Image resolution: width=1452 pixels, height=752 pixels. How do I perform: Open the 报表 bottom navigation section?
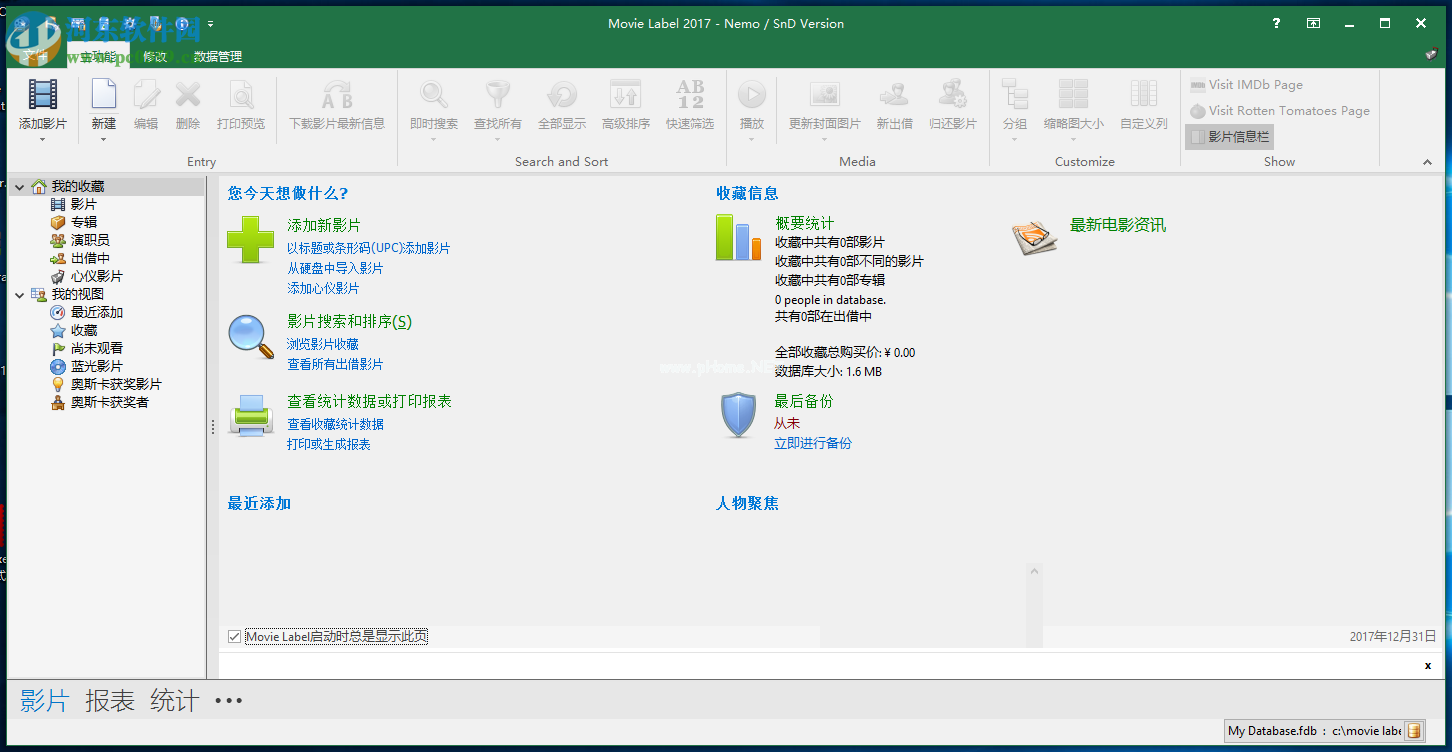point(110,701)
